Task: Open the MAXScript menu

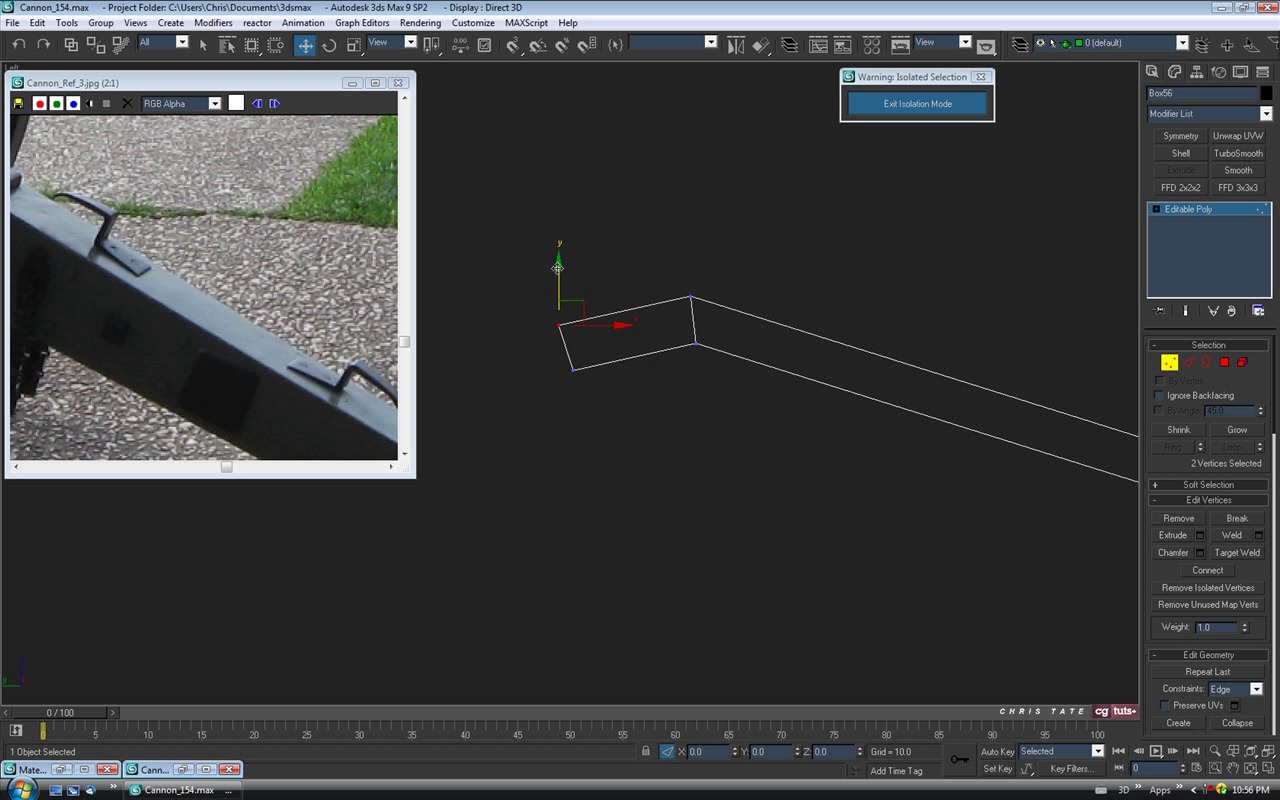Action: coord(526,22)
